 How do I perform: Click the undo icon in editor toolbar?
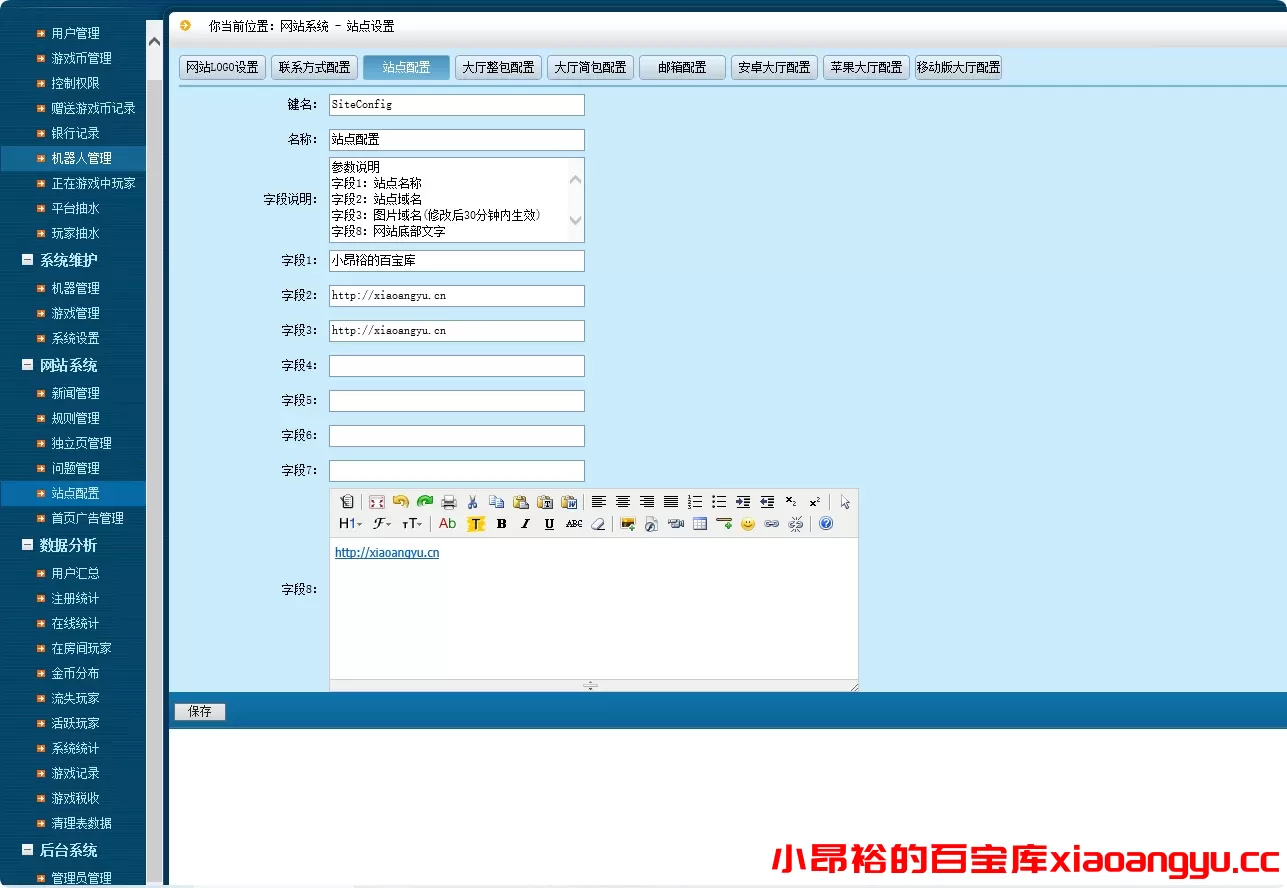[x=400, y=502]
